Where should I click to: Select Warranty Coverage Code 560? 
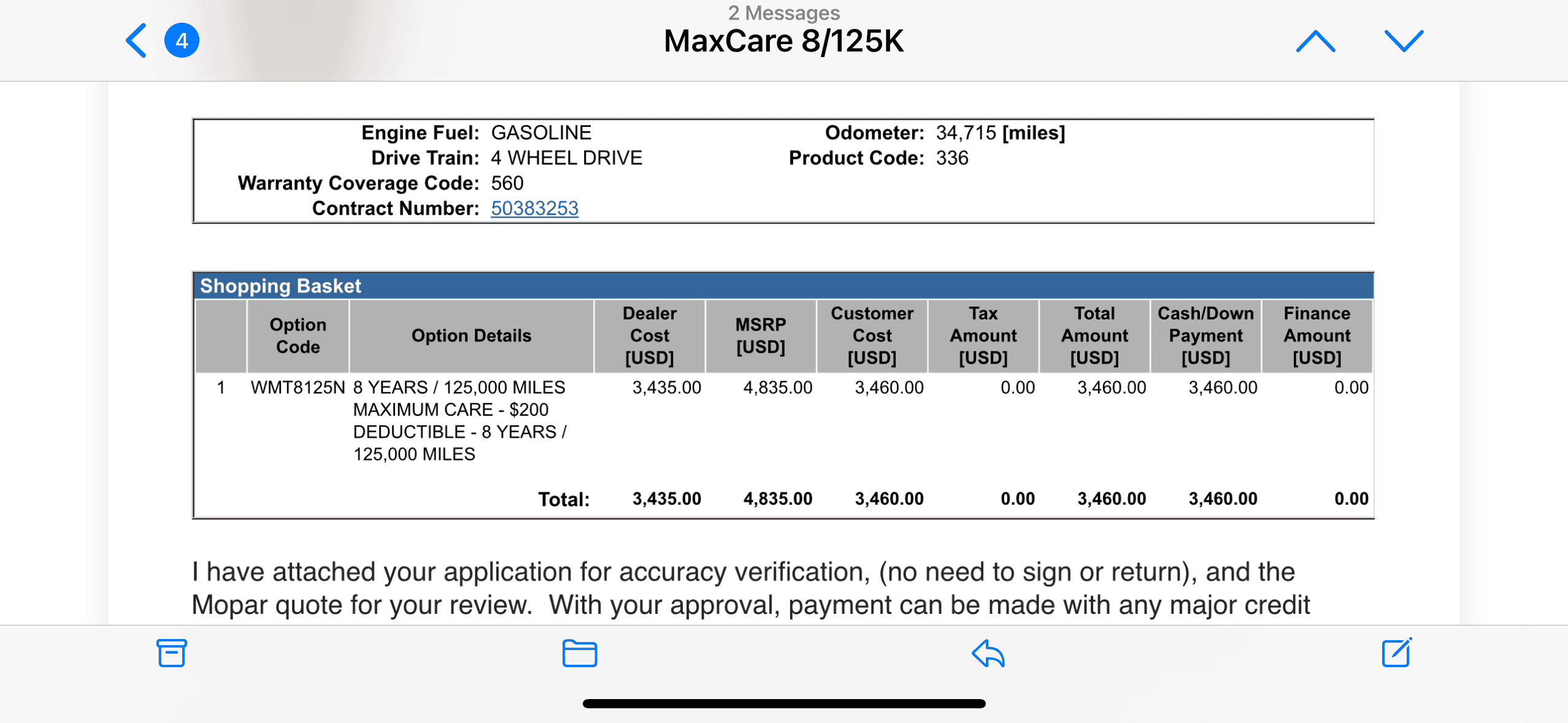point(507,183)
